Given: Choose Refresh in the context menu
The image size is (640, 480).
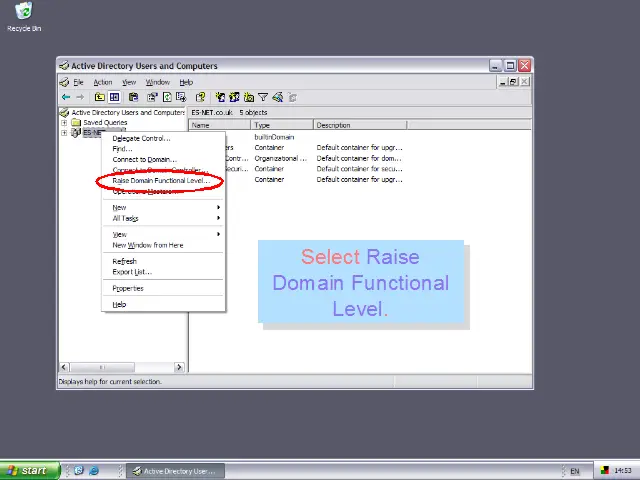Looking at the screenshot, I should coord(163,261).
